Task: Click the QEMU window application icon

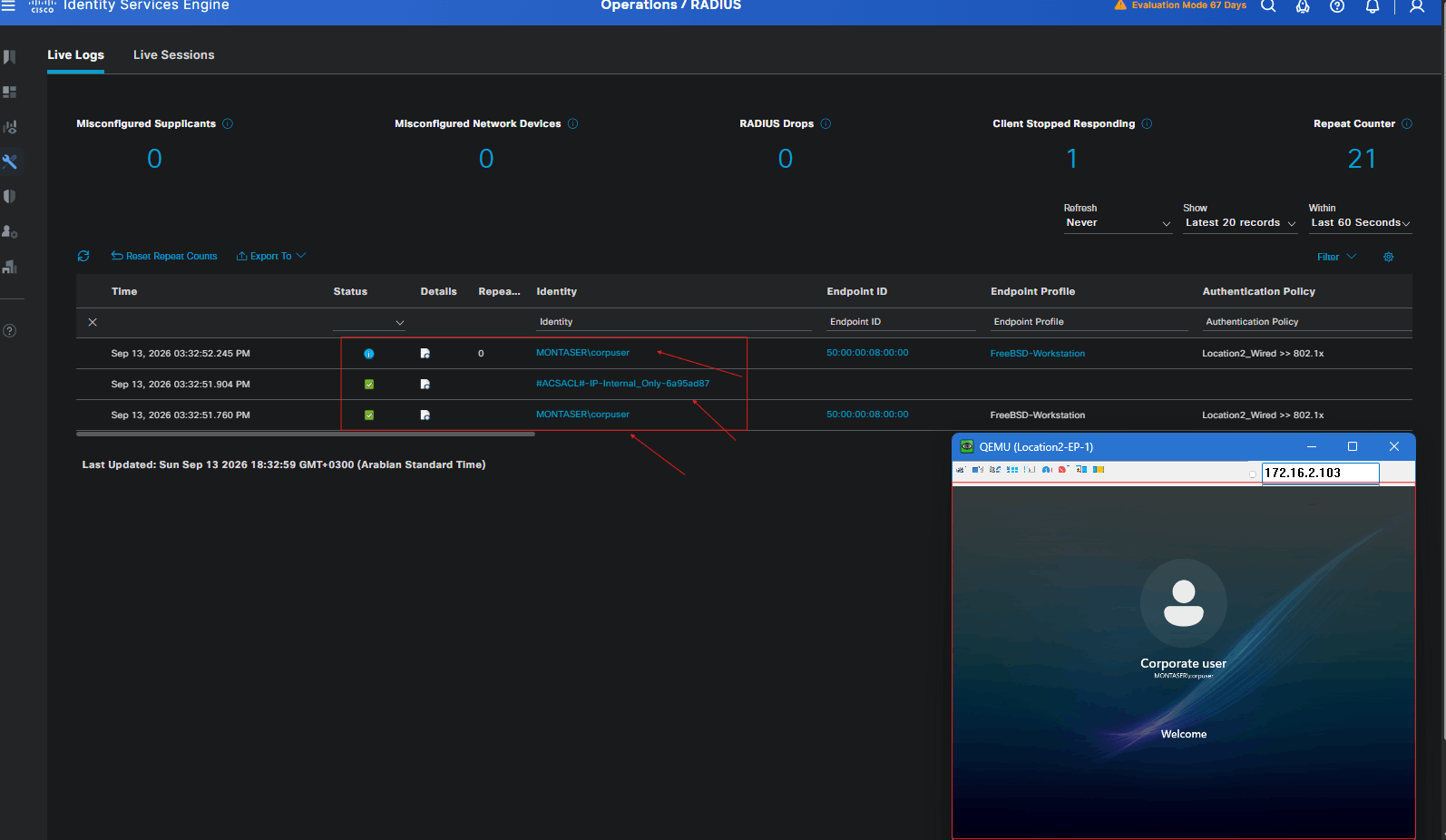Action: pyautogui.click(x=967, y=446)
